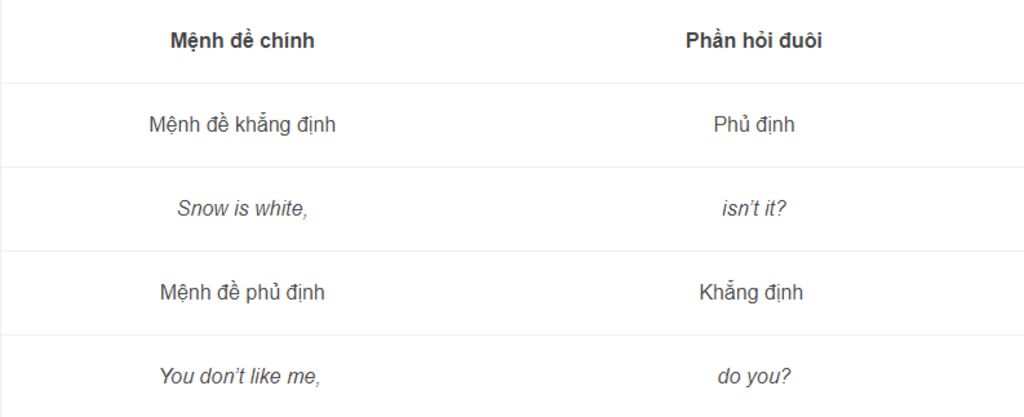Viewport: 1024px width, 417px height.
Task: Select the tag question "do you?"
Action: click(754, 377)
